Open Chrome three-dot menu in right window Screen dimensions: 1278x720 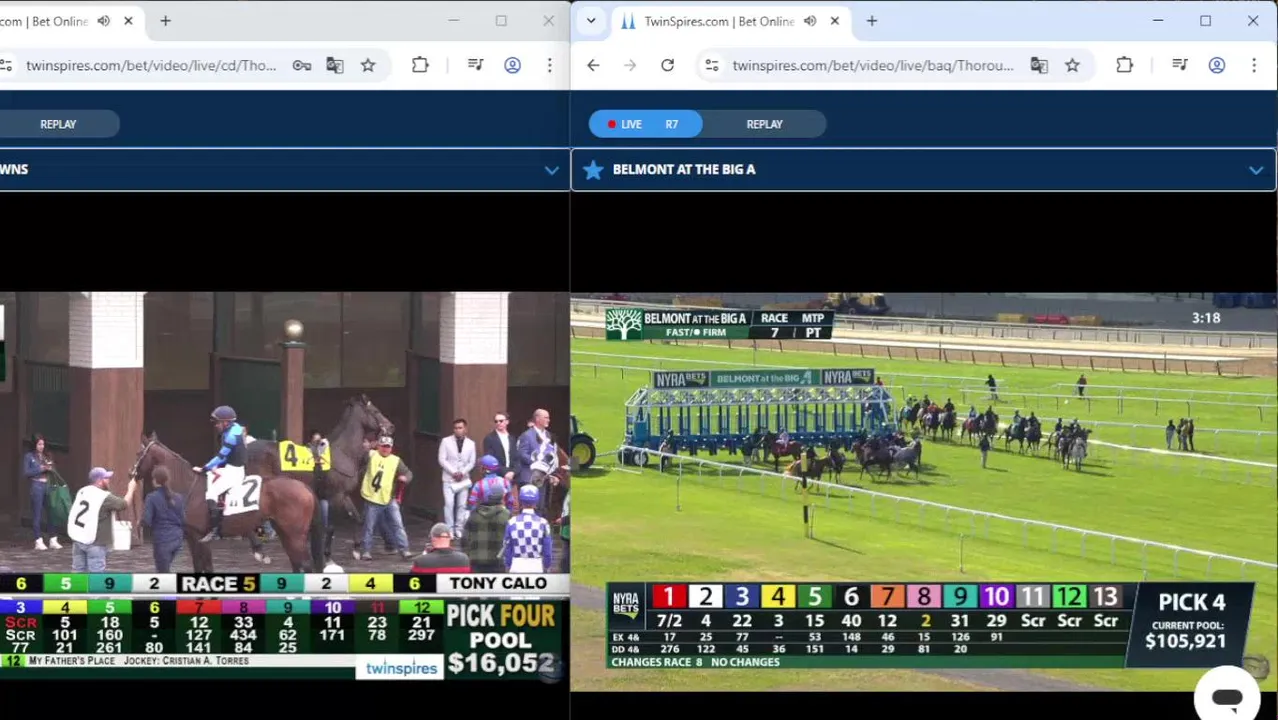[1253, 65]
